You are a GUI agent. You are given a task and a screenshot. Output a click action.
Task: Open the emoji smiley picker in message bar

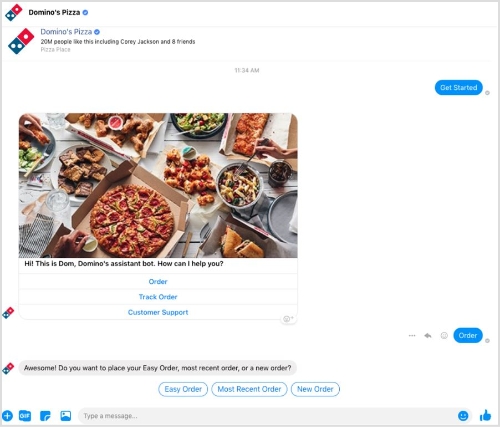pyautogui.click(x=463, y=416)
